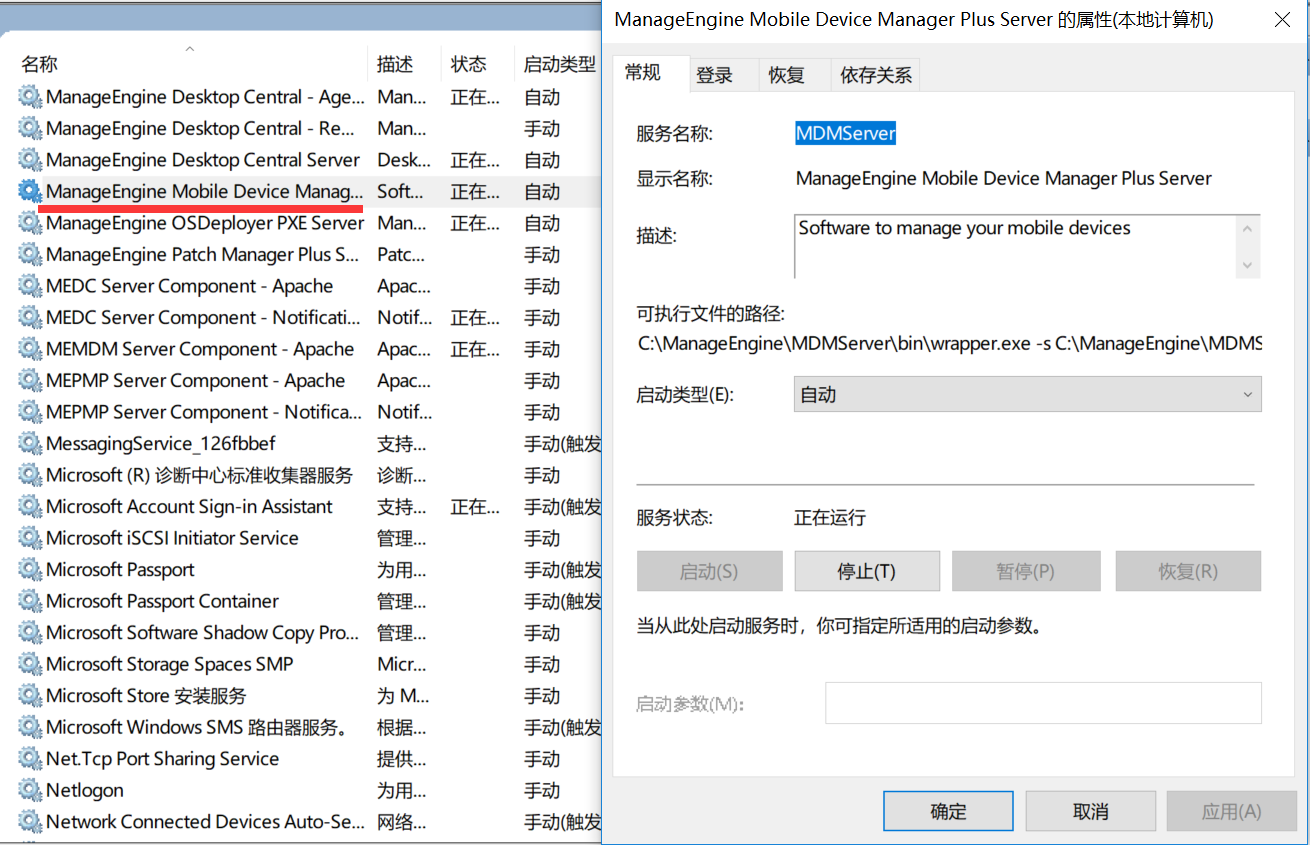Click the greyed 暂停(P) button
The height and width of the screenshot is (845, 1310).
pos(1026,571)
